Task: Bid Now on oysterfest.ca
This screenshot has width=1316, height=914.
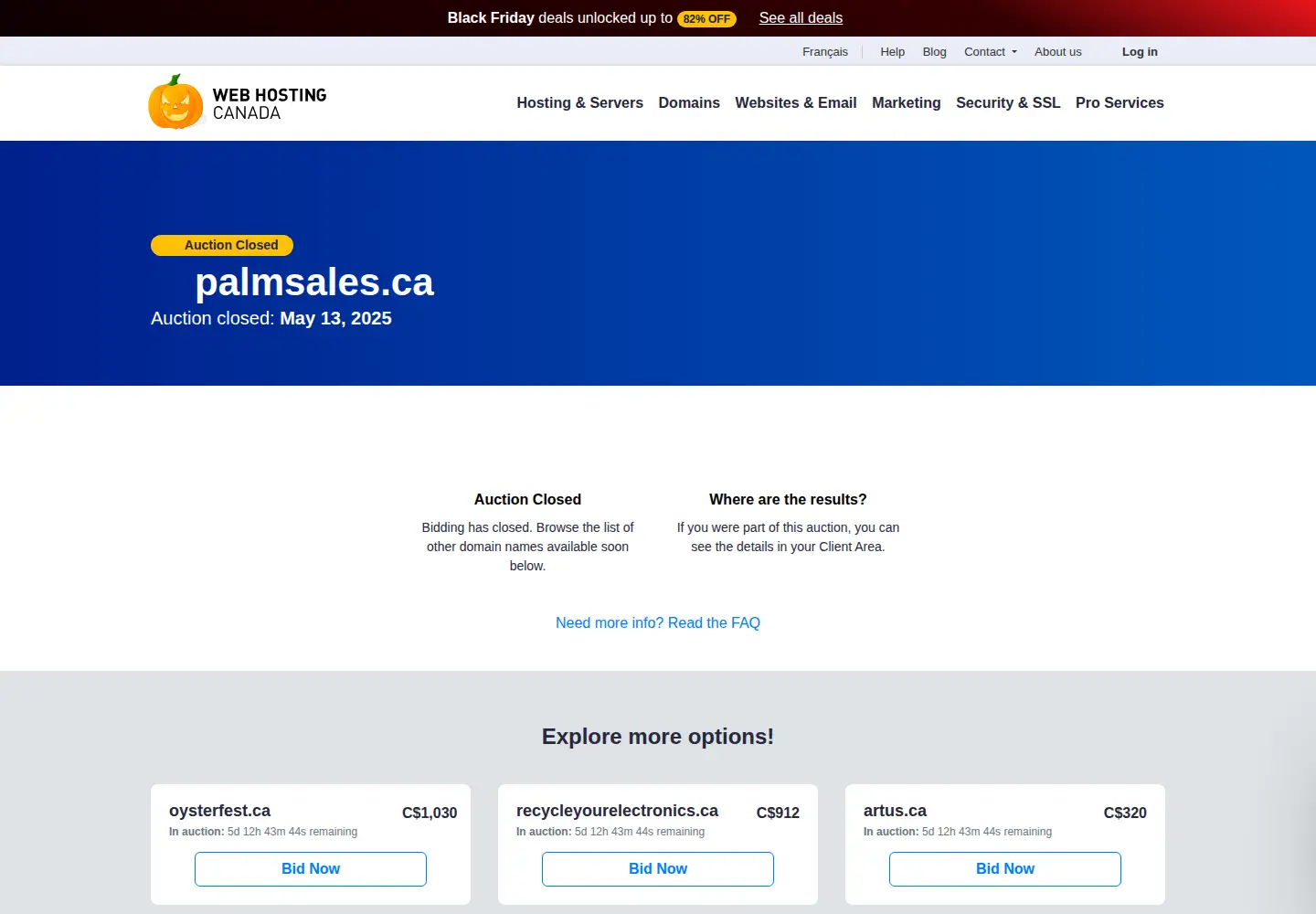Action: pos(311,869)
